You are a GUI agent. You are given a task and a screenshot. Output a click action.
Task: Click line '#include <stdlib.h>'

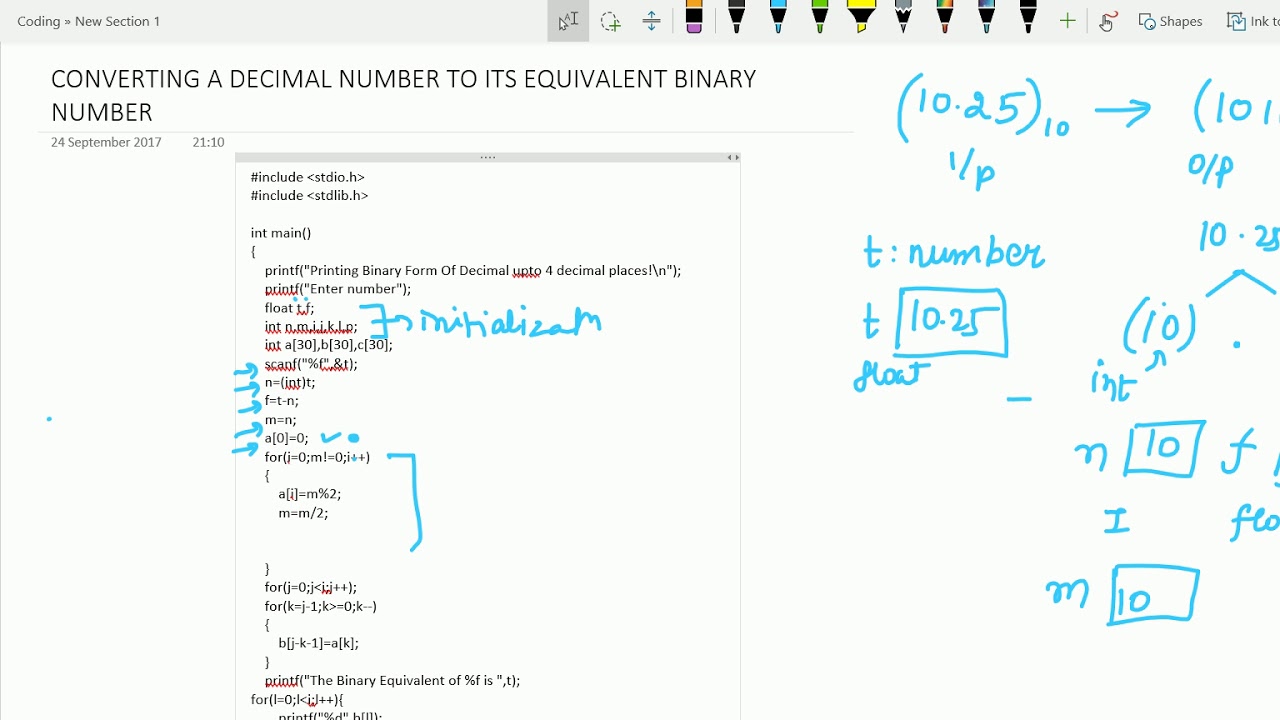click(309, 195)
